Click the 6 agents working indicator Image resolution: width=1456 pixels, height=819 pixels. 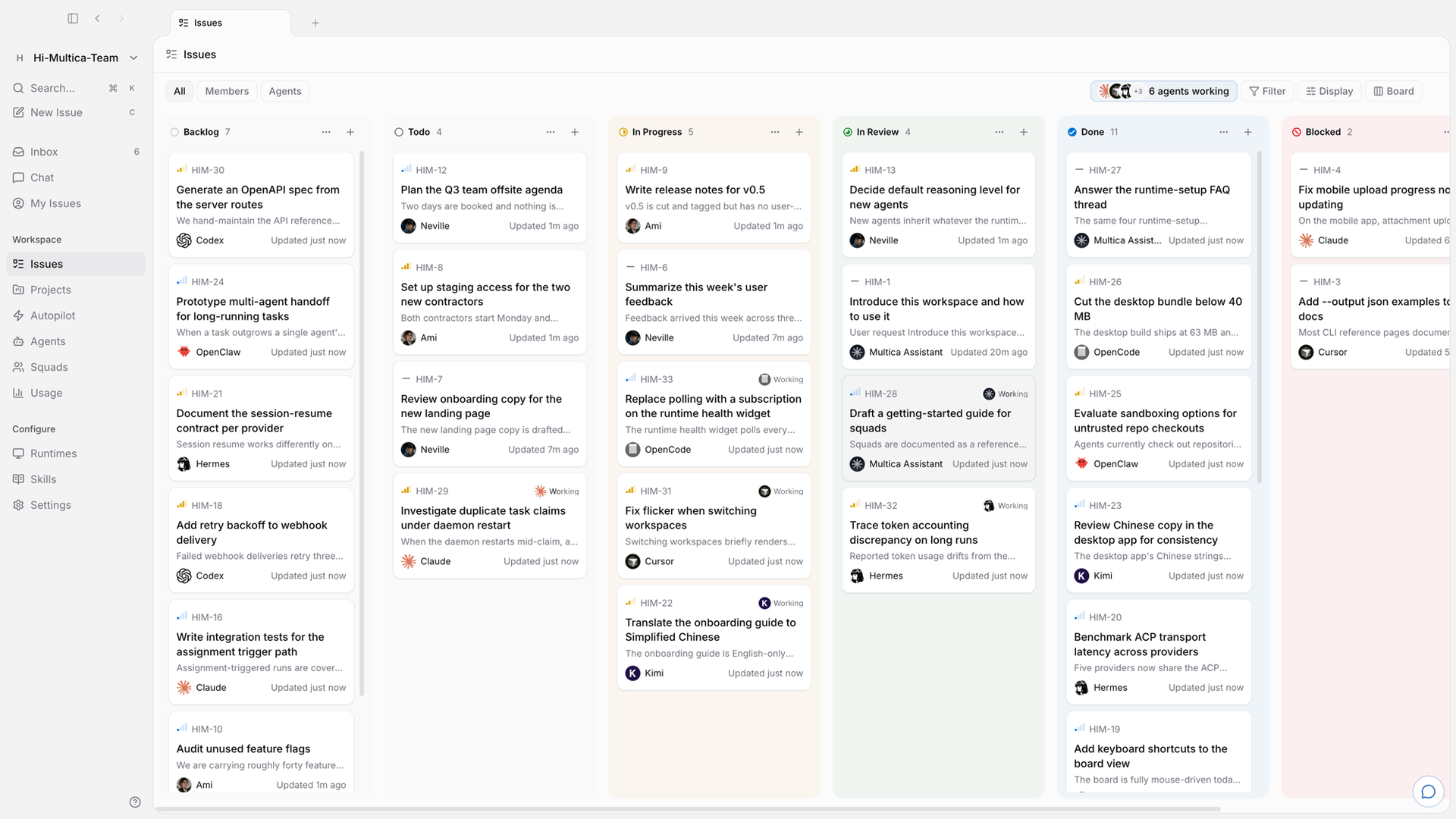(1164, 91)
